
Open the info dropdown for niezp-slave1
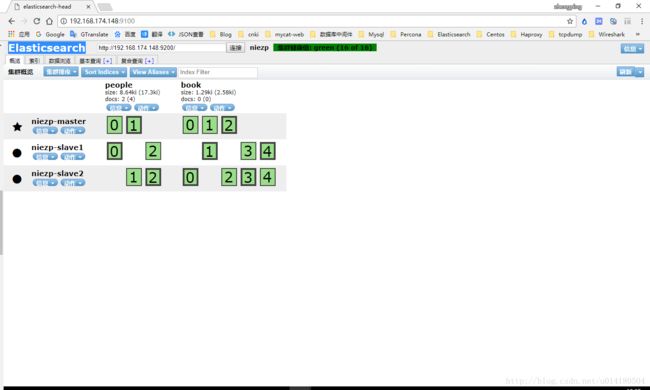point(45,157)
